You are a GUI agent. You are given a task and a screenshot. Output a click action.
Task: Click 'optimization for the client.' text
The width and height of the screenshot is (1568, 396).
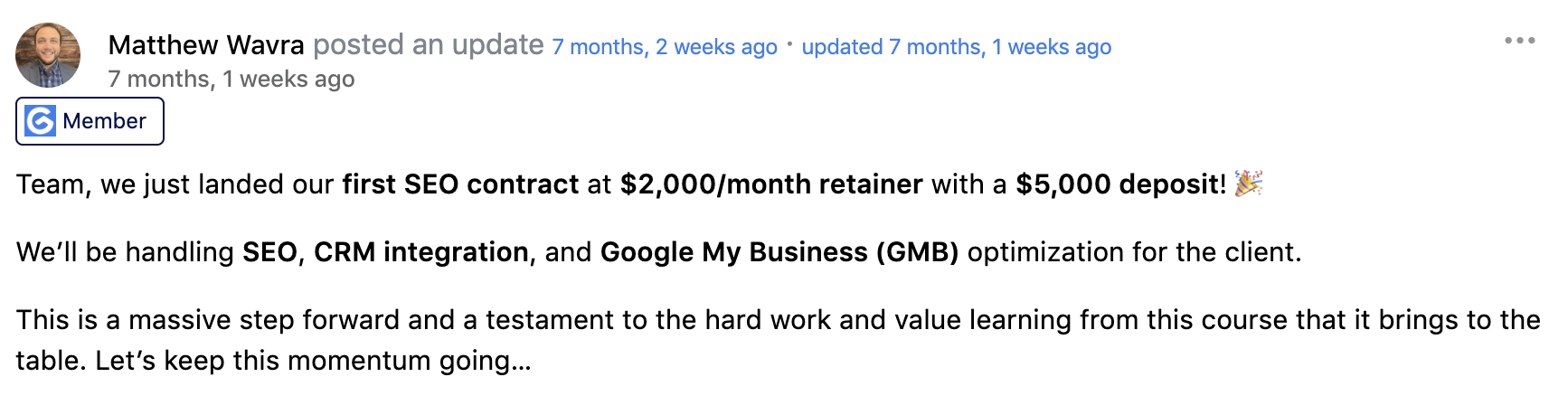click(x=1134, y=252)
